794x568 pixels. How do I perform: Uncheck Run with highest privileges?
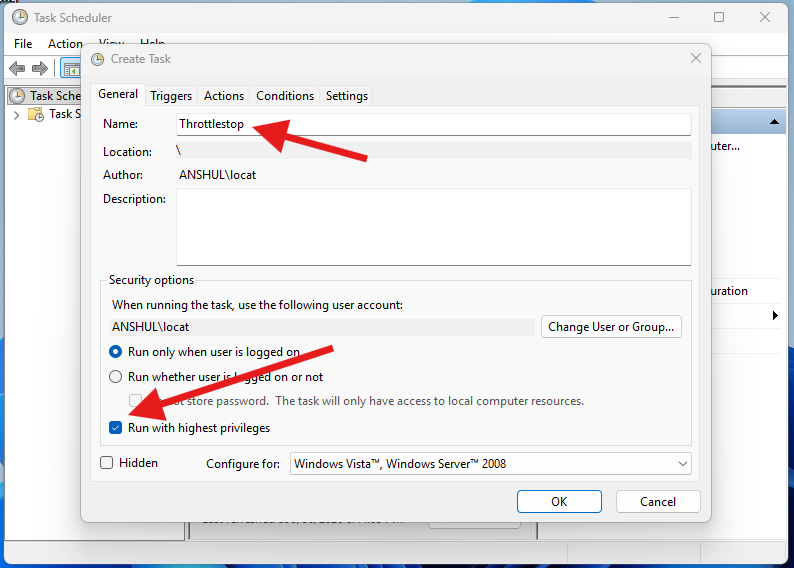tap(115, 428)
